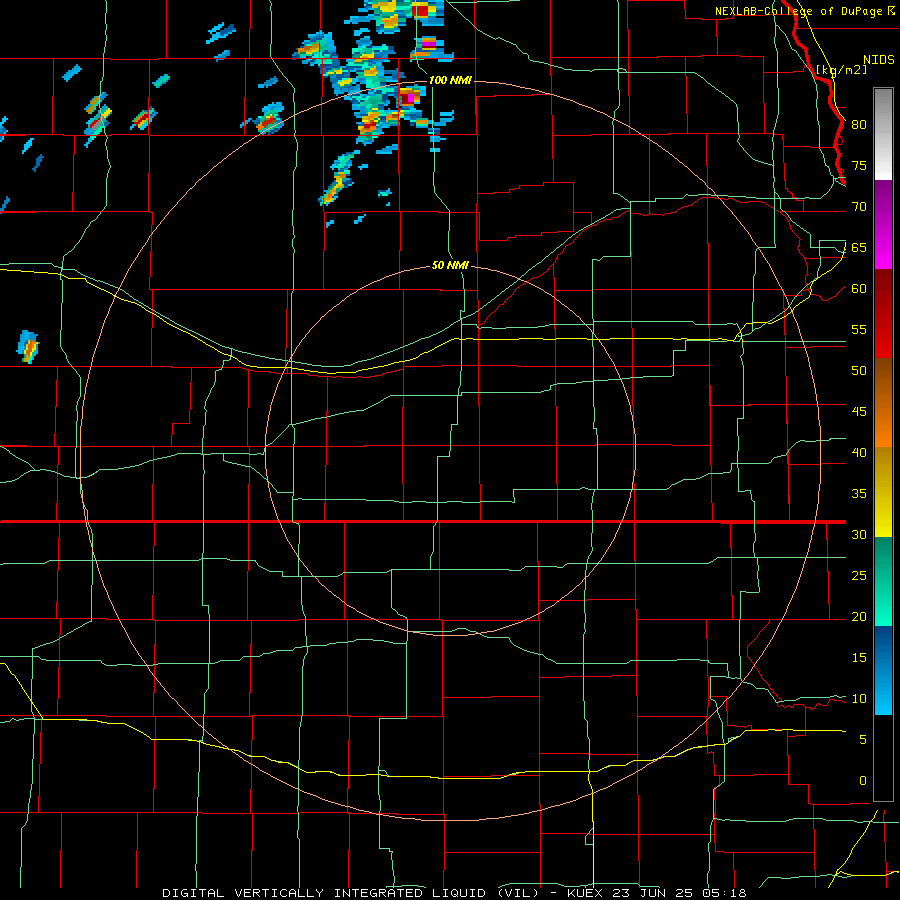Viewport: 900px width, 900px height.
Task: Click the 80 value on the color scale
Action: [x=859, y=125]
